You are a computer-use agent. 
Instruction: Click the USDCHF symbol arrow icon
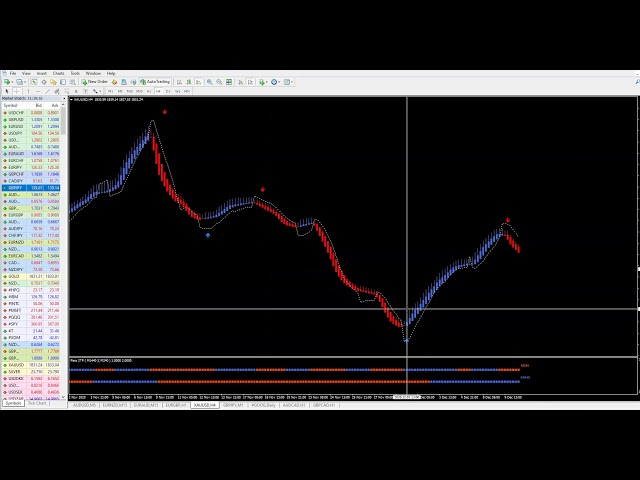pos(5,113)
